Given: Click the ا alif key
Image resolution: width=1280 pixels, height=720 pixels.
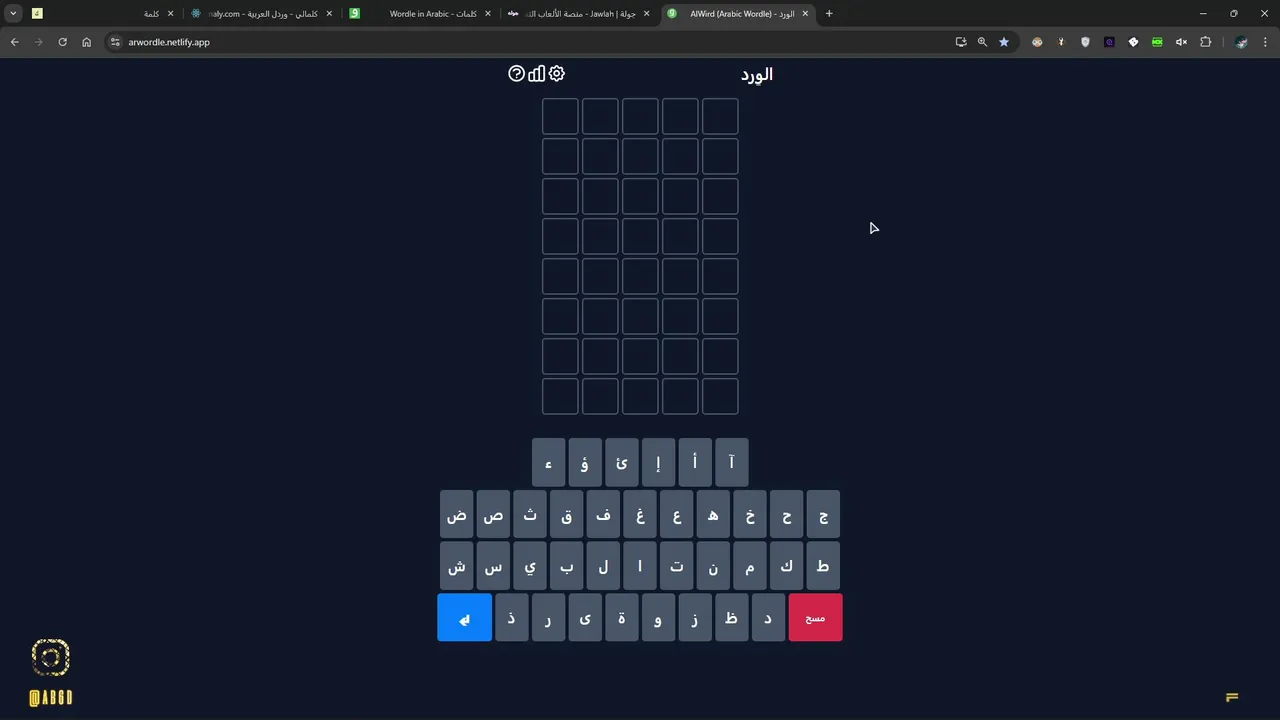Looking at the screenshot, I should click(640, 567).
